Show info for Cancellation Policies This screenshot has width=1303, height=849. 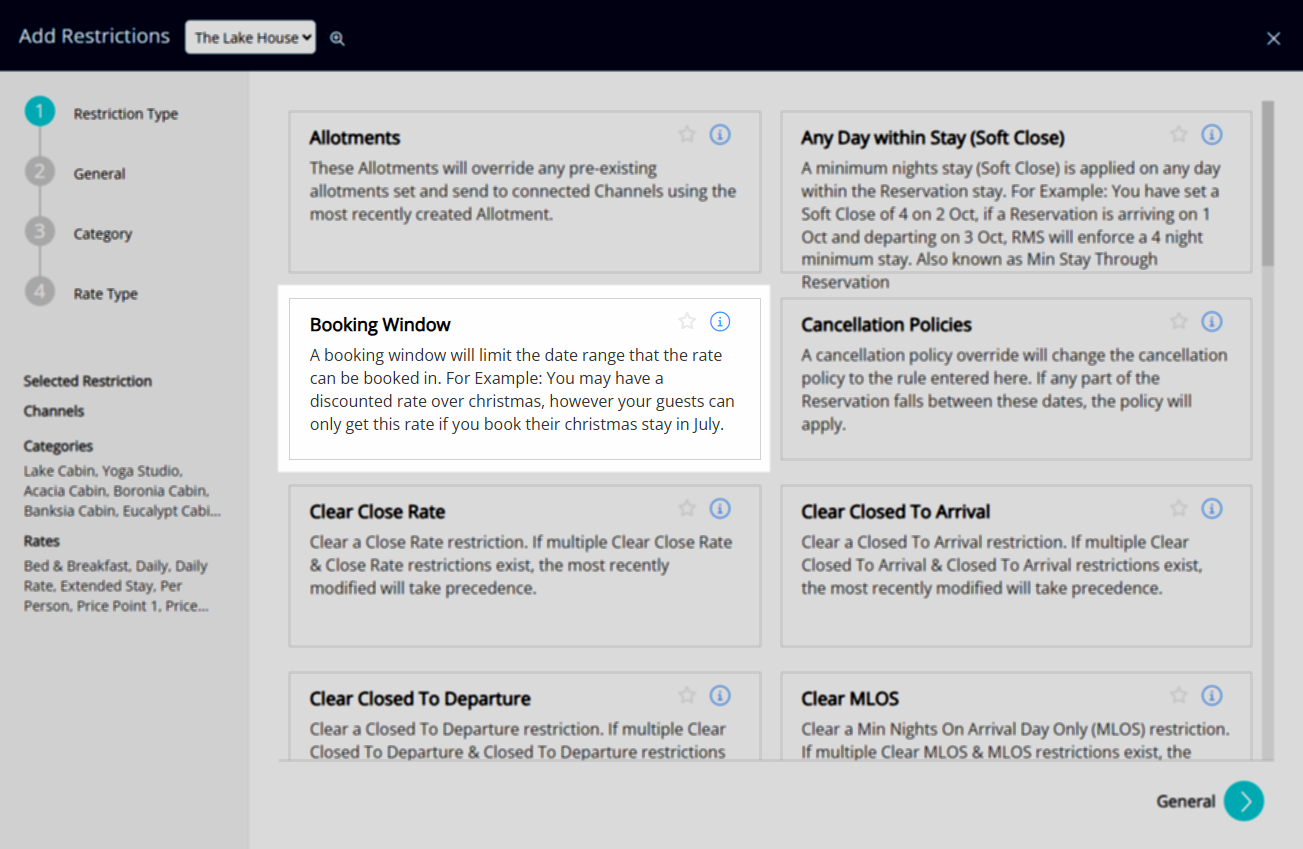click(1211, 321)
